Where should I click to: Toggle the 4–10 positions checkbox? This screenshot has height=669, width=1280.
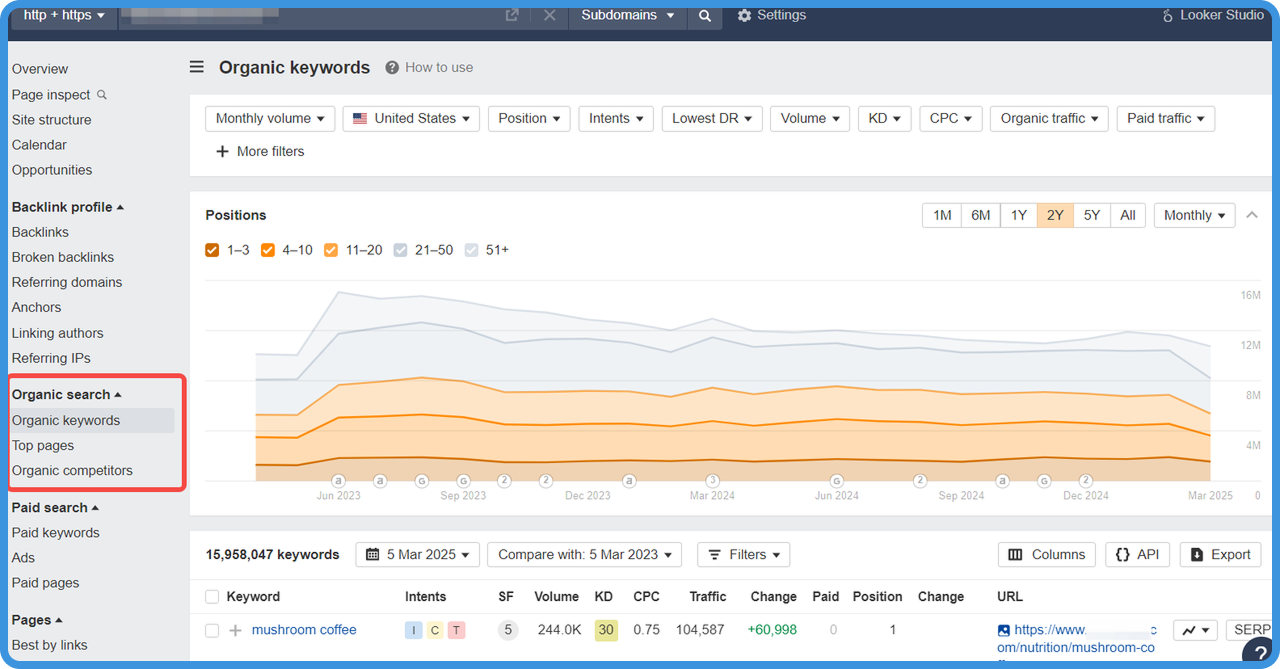268,250
